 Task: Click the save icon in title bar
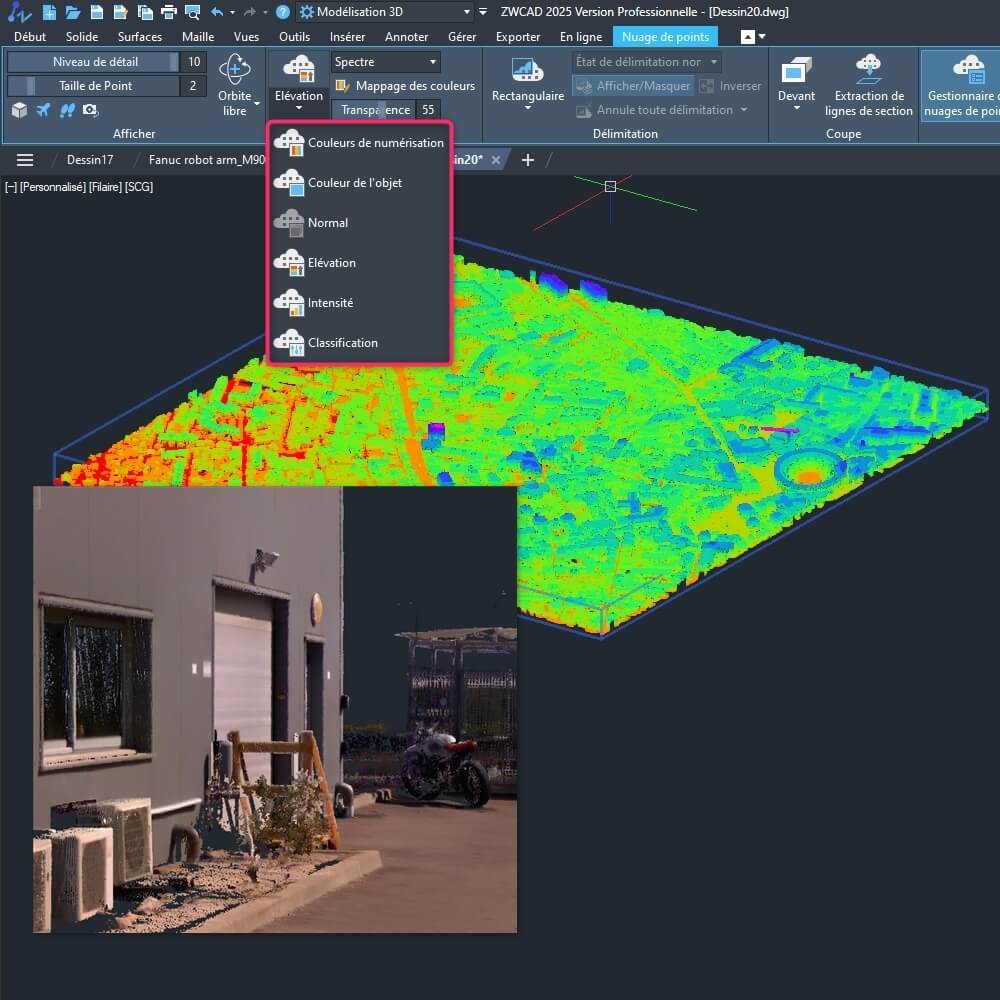point(97,12)
